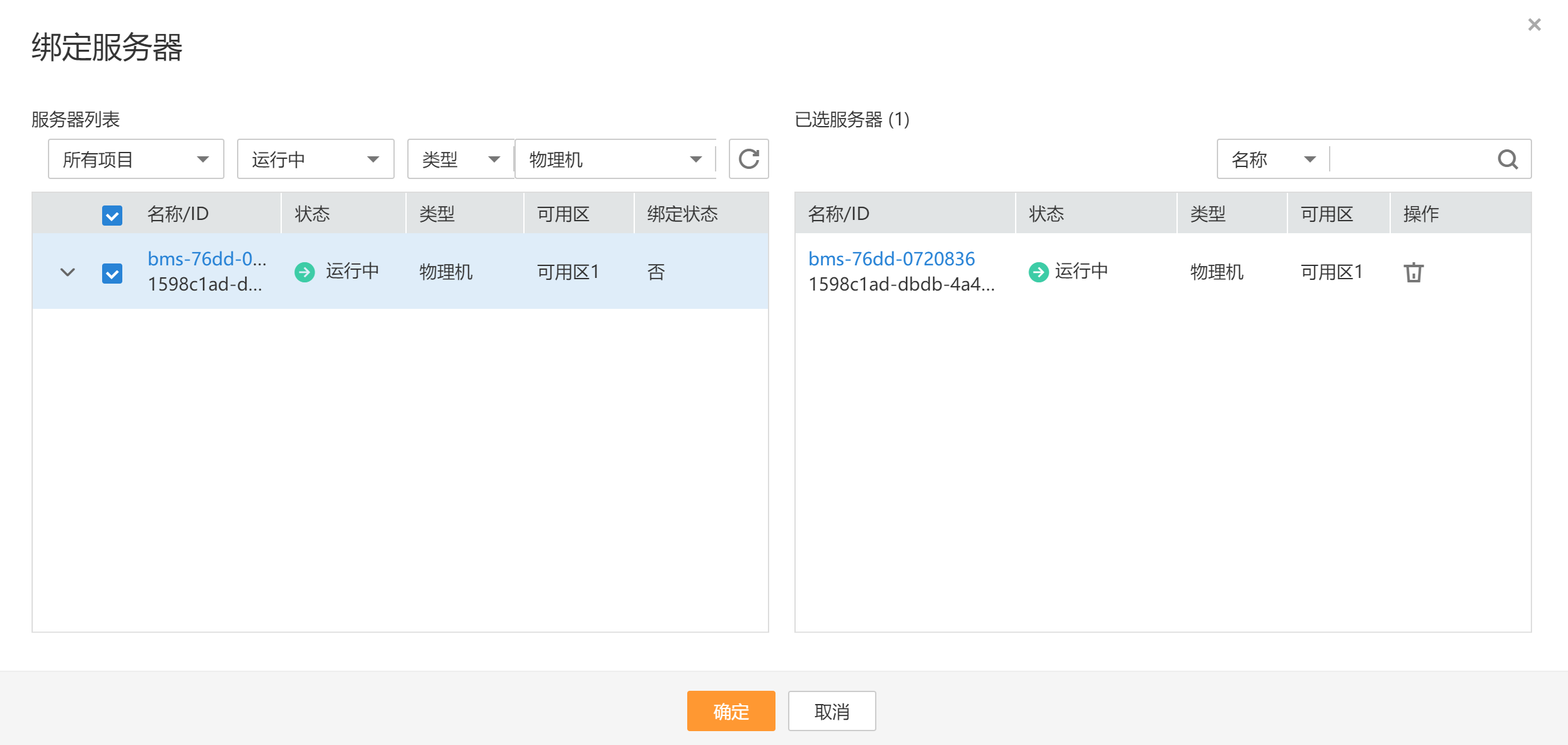Click the 物理机 cell in selected servers

(x=1216, y=272)
